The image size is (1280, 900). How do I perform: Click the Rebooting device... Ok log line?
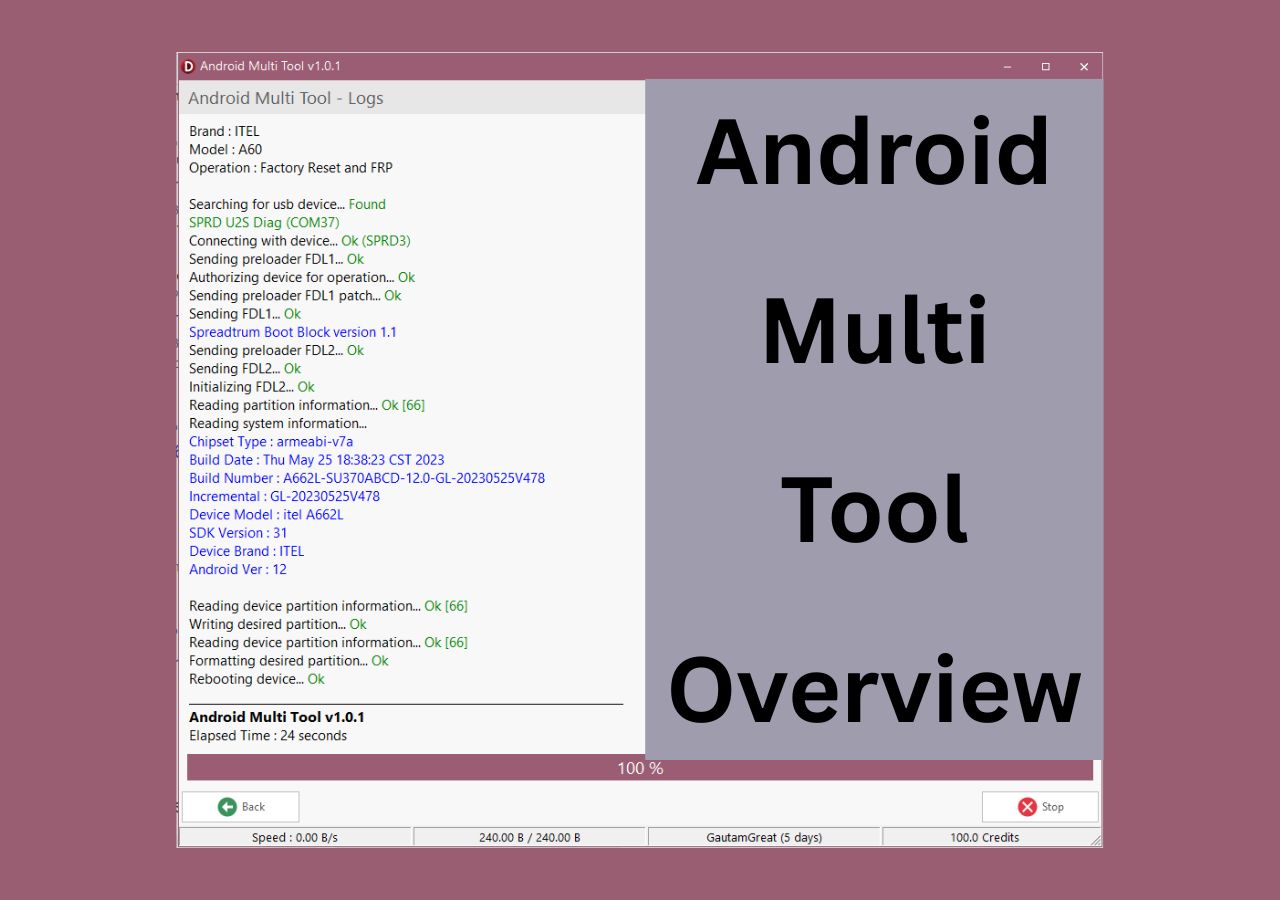point(257,679)
